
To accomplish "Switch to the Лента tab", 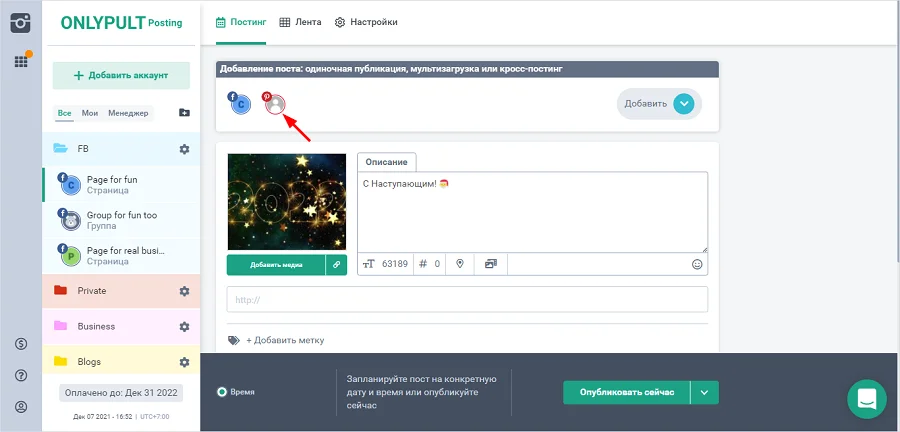I will (300, 22).
